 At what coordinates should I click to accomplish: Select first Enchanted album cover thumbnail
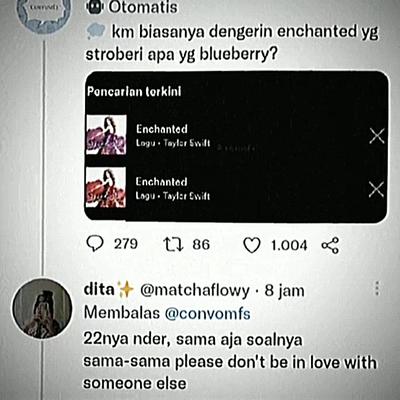(106, 135)
